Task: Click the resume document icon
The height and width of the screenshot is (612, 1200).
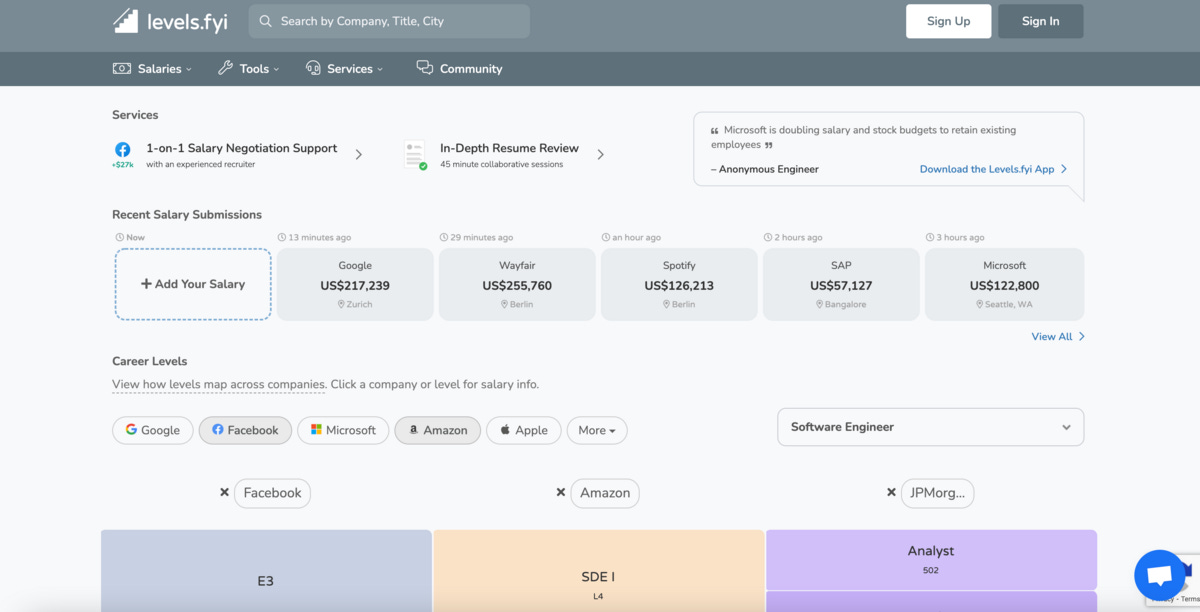Action: pos(415,154)
